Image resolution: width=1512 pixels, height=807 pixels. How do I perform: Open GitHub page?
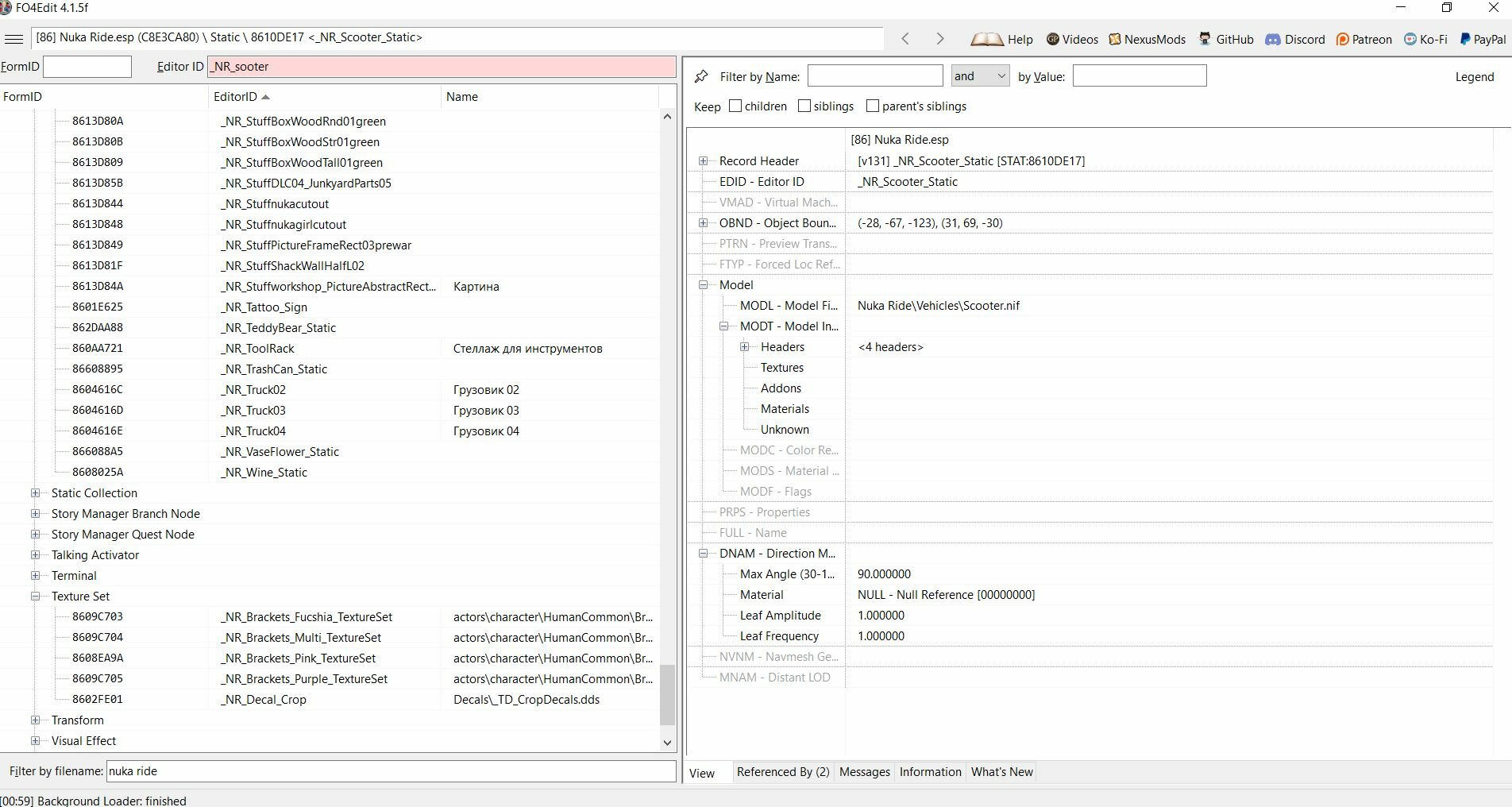(1225, 39)
